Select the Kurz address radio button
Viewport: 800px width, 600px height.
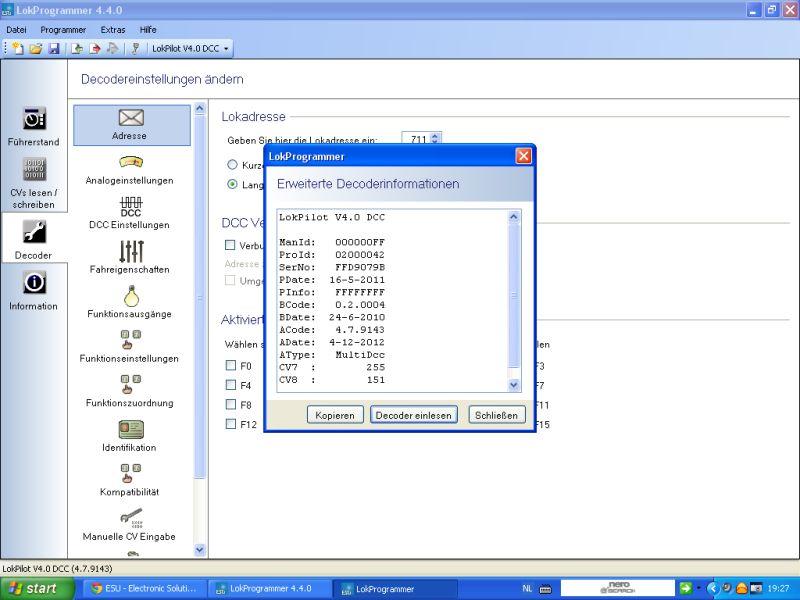coord(233,165)
